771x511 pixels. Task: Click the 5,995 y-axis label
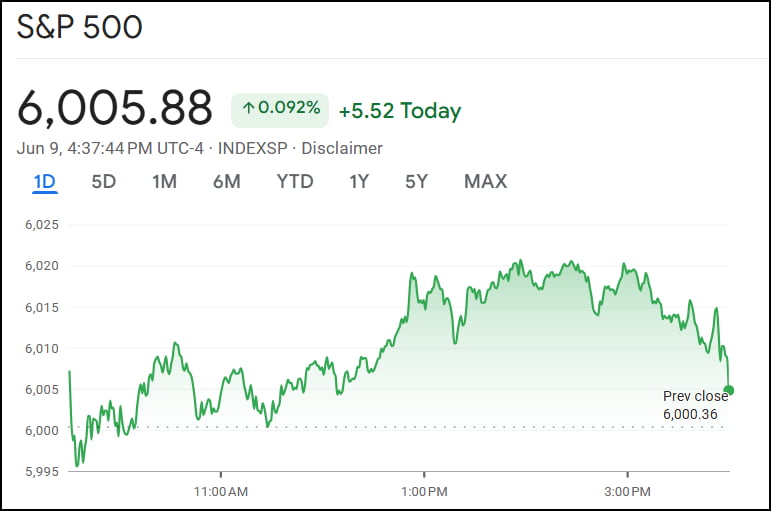coord(42,471)
